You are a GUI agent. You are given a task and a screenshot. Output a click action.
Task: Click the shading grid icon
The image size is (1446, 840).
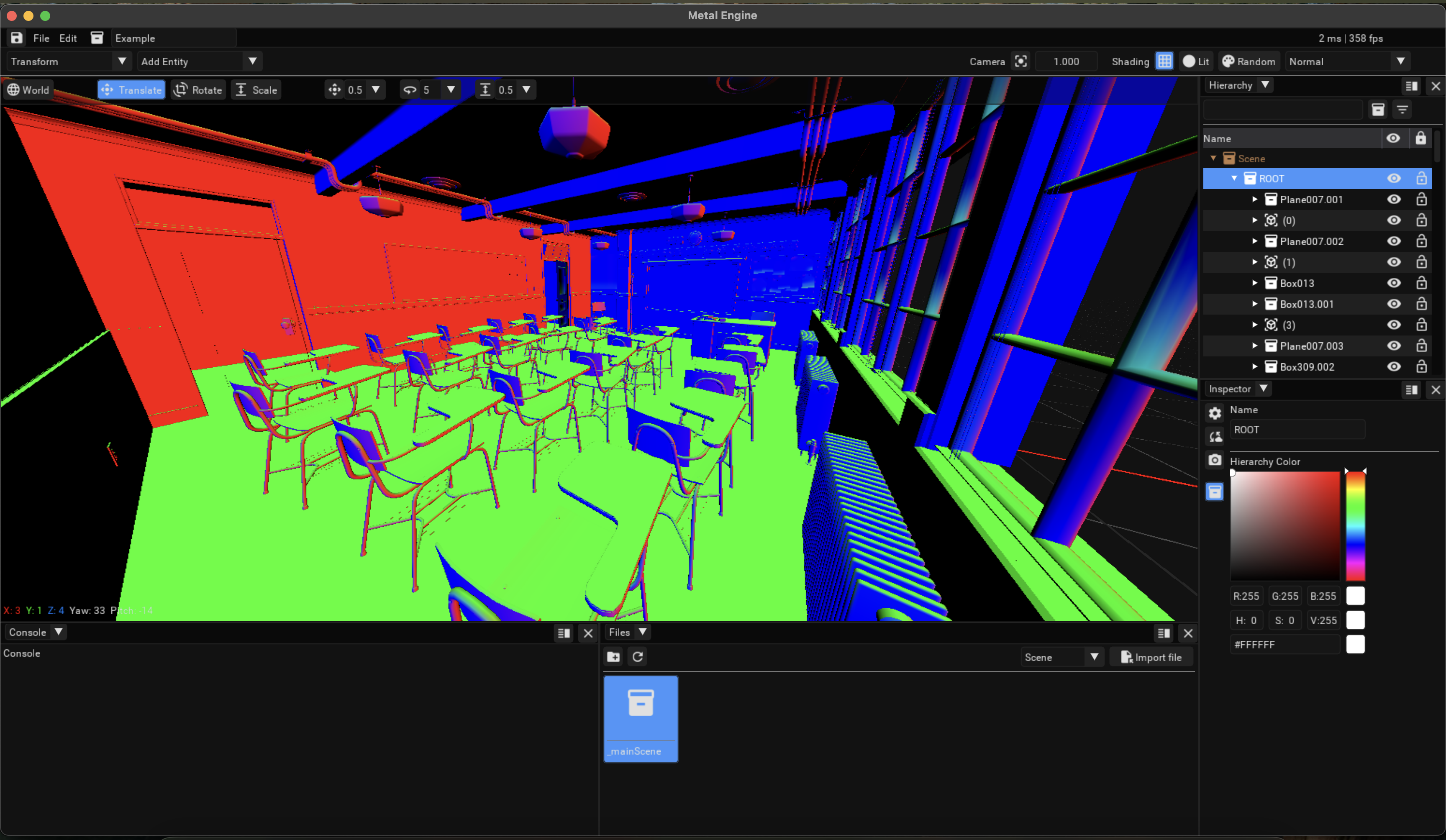(1164, 61)
